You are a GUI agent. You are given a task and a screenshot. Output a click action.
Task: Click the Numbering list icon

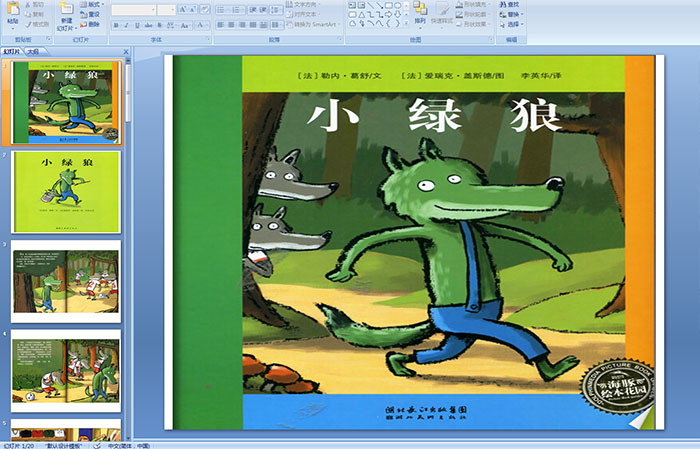tap(238, 10)
